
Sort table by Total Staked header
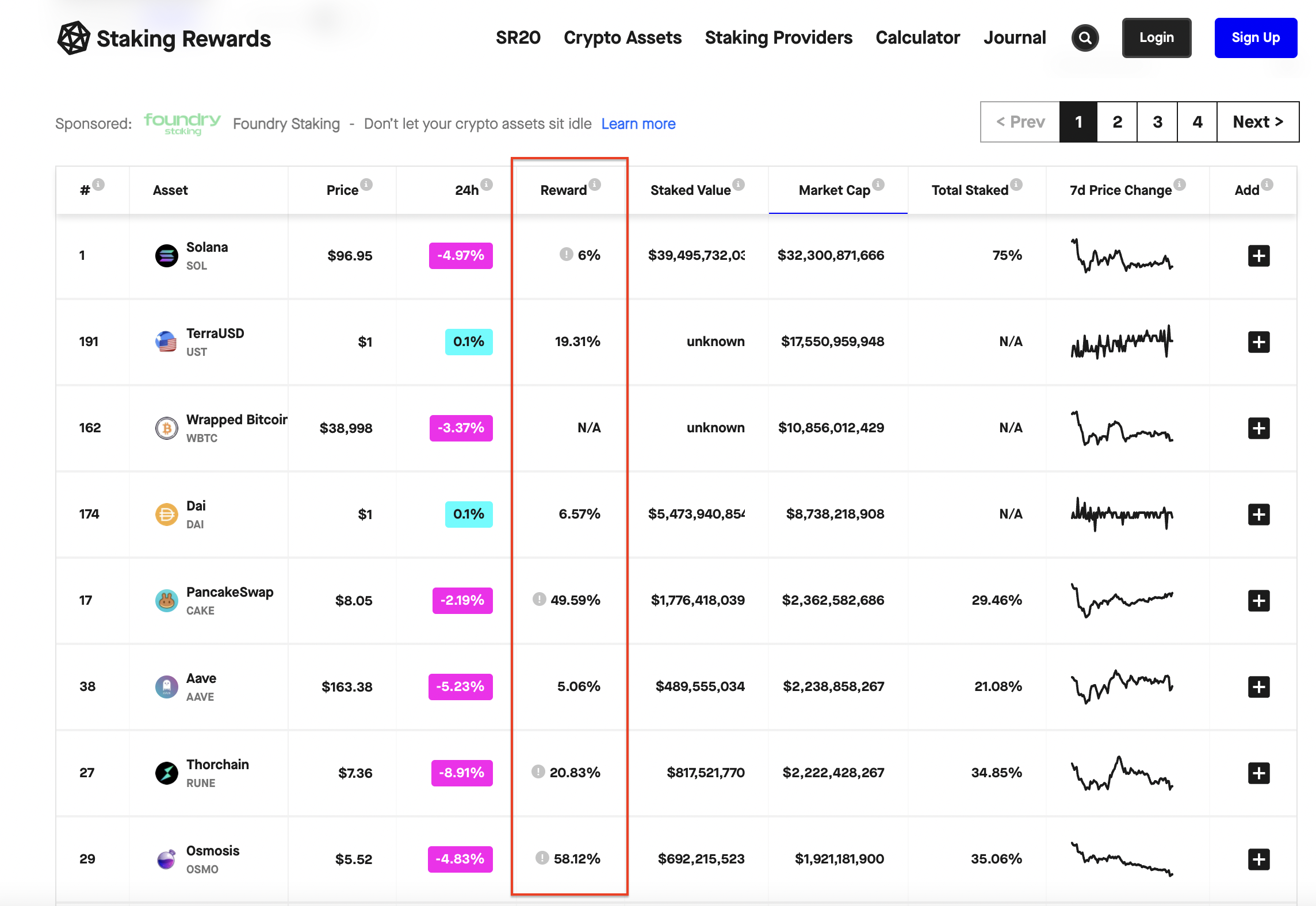coord(970,191)
